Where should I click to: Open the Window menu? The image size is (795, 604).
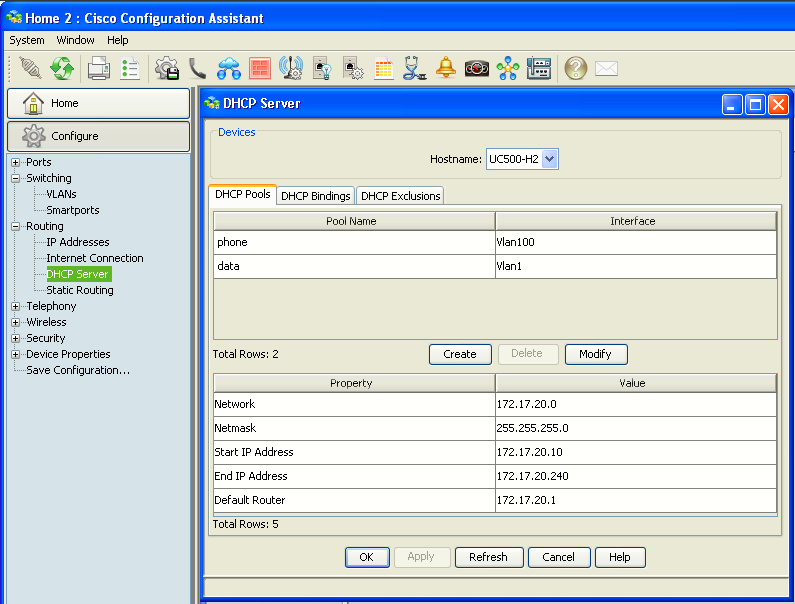click(x=75, y=40)
